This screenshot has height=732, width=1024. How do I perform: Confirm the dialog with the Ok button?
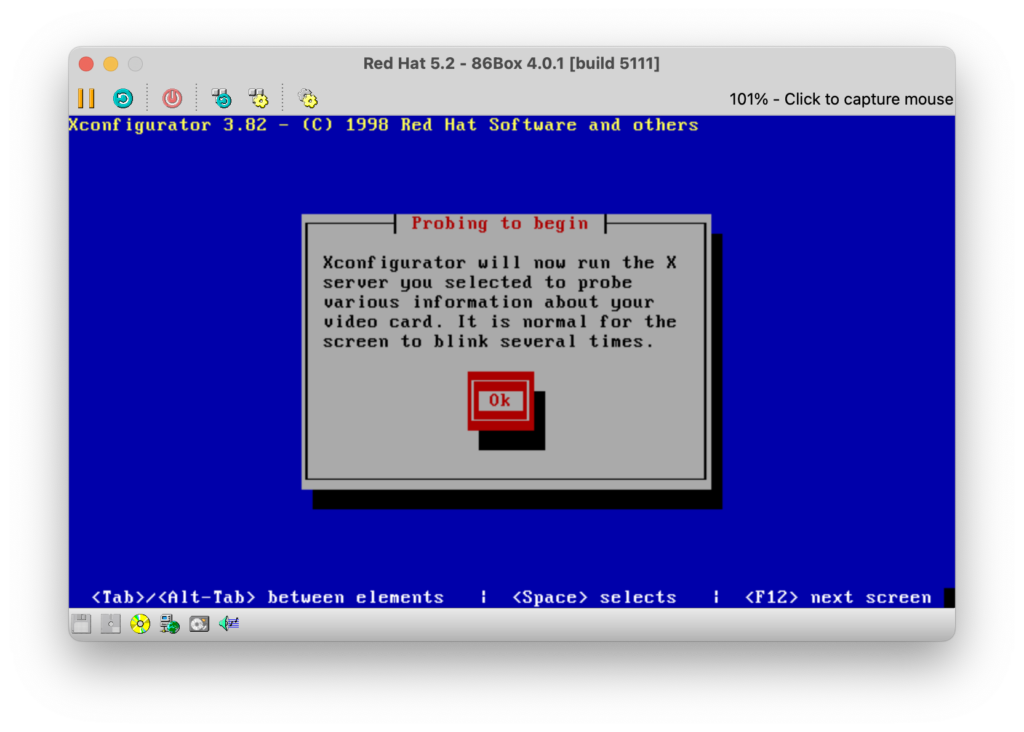click(500, 401)
